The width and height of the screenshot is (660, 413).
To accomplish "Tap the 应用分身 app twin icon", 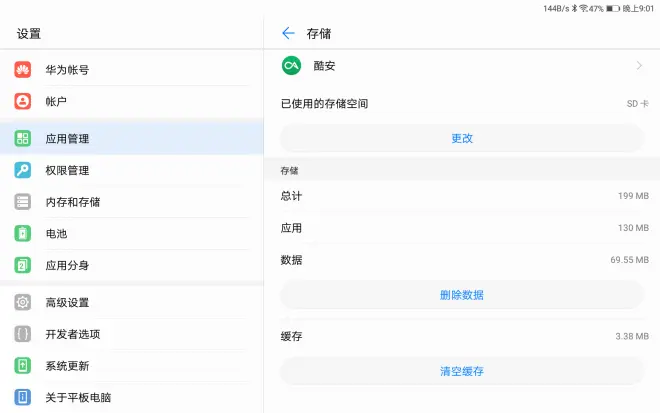I will click(23, 265).
